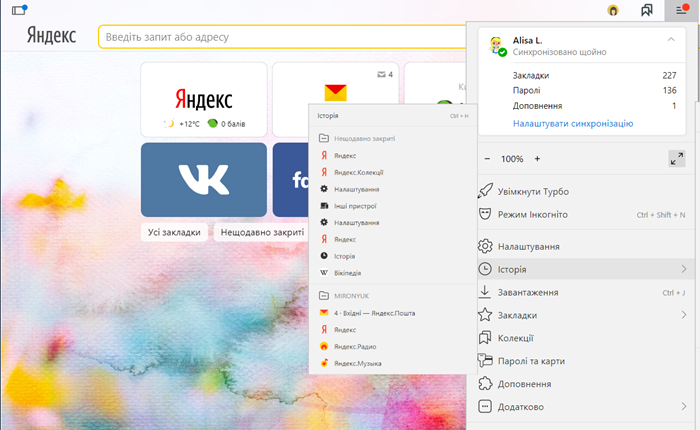Image resolution: width=700 pixels, height=430 pixels.
Task: Toggle fullscreen mode icon
Action: coord(677,159)
